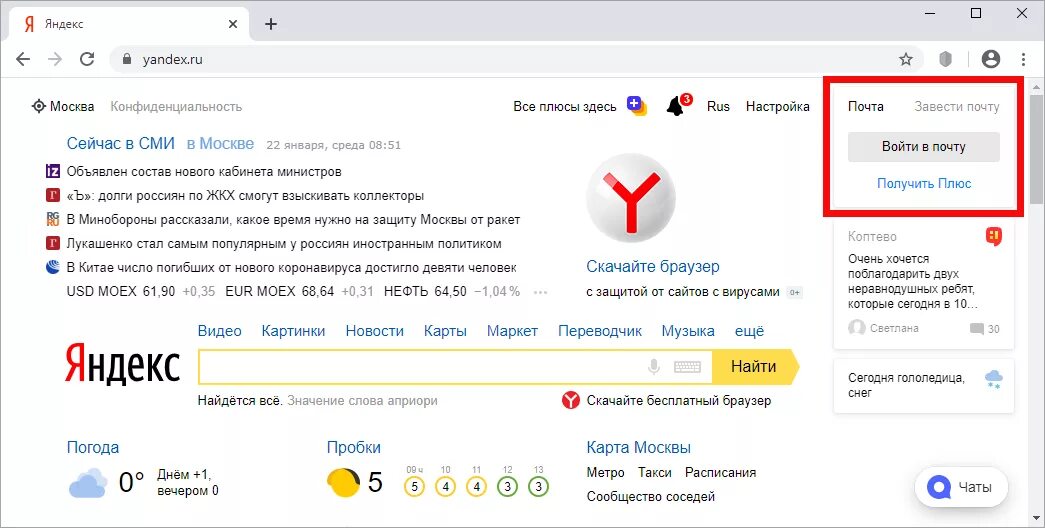The height and width of the screenshot is (528, 1045).
Task: Open the Карта Москвы heading
Action: tap(638, 447)
